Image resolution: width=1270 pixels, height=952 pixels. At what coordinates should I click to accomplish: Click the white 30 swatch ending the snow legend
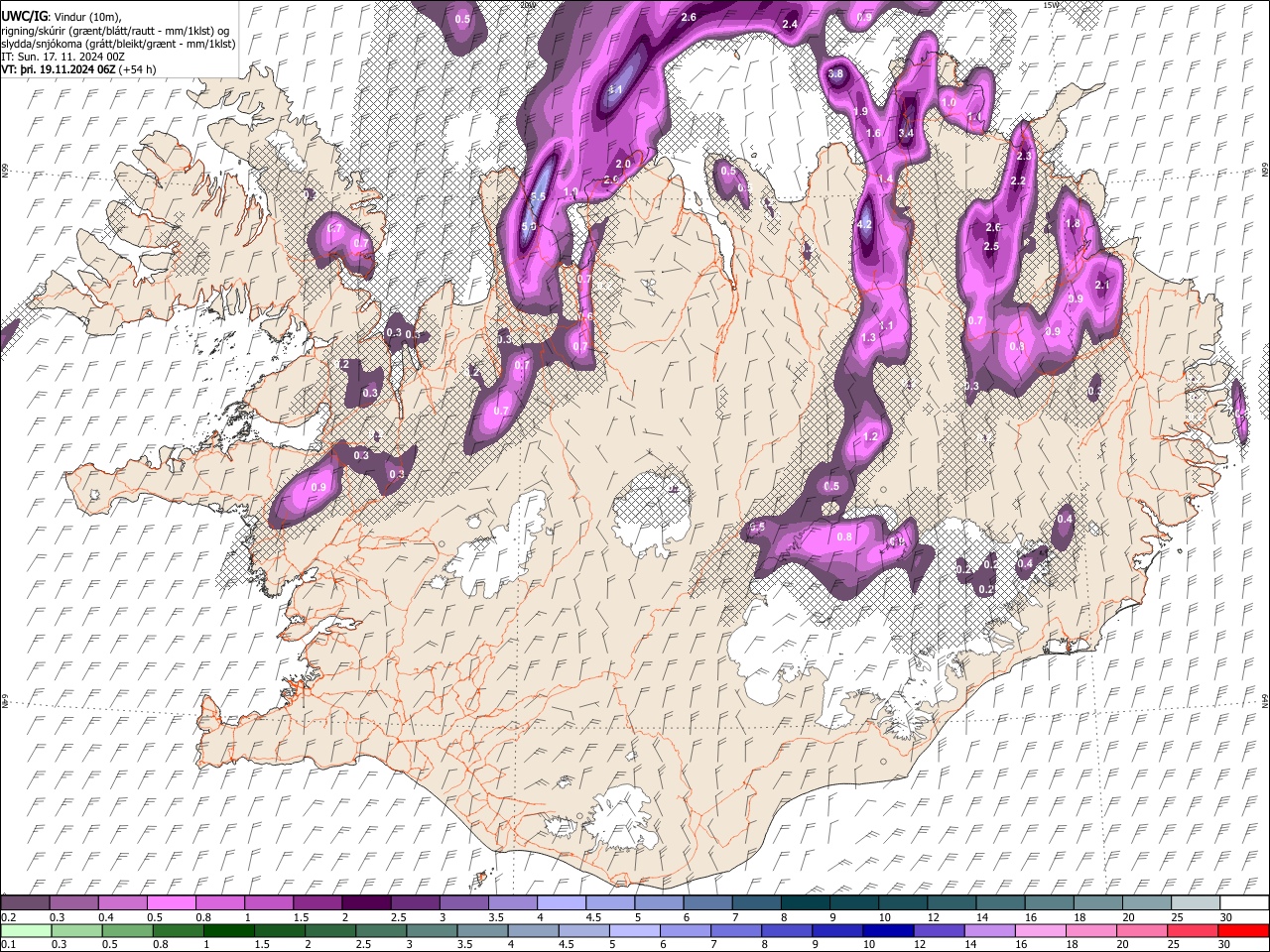coord(1244,902)
